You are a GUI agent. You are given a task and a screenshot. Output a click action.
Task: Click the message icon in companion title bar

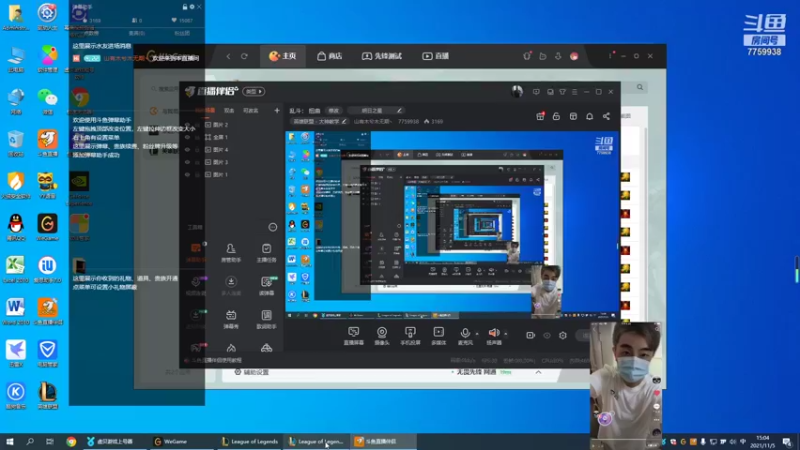(536, 92)
